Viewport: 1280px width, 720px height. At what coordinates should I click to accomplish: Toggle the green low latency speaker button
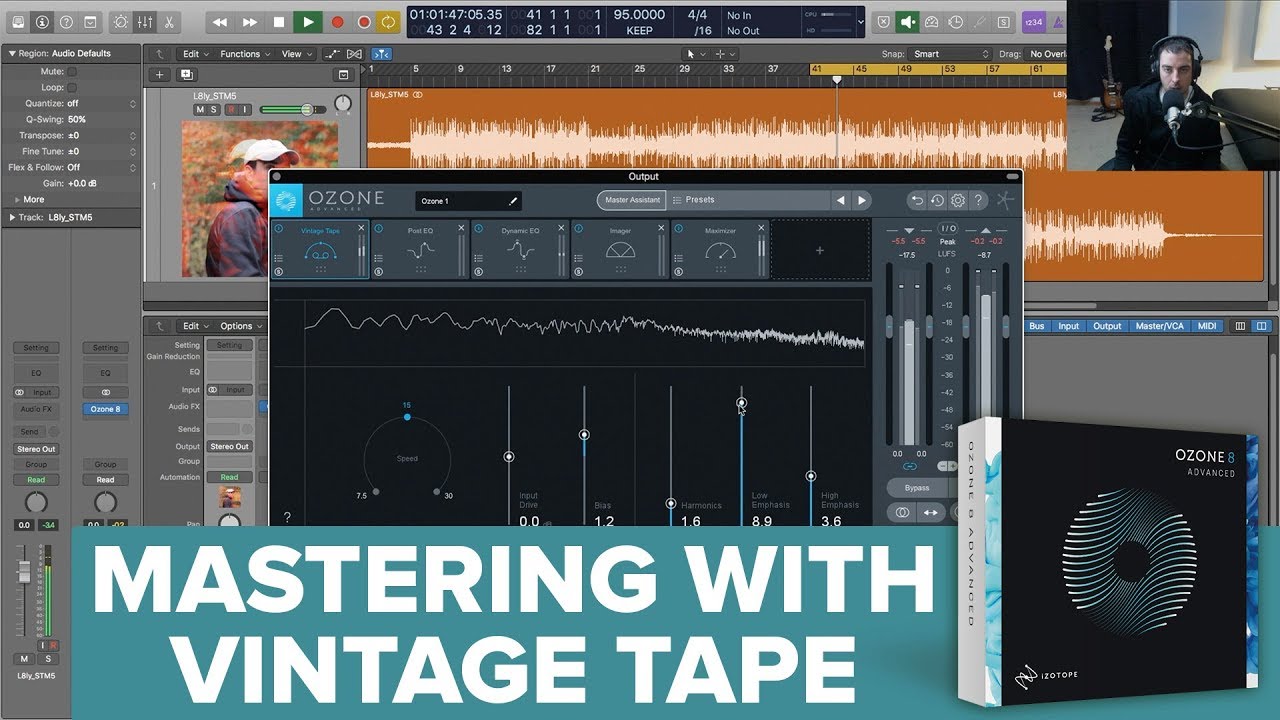908,21
